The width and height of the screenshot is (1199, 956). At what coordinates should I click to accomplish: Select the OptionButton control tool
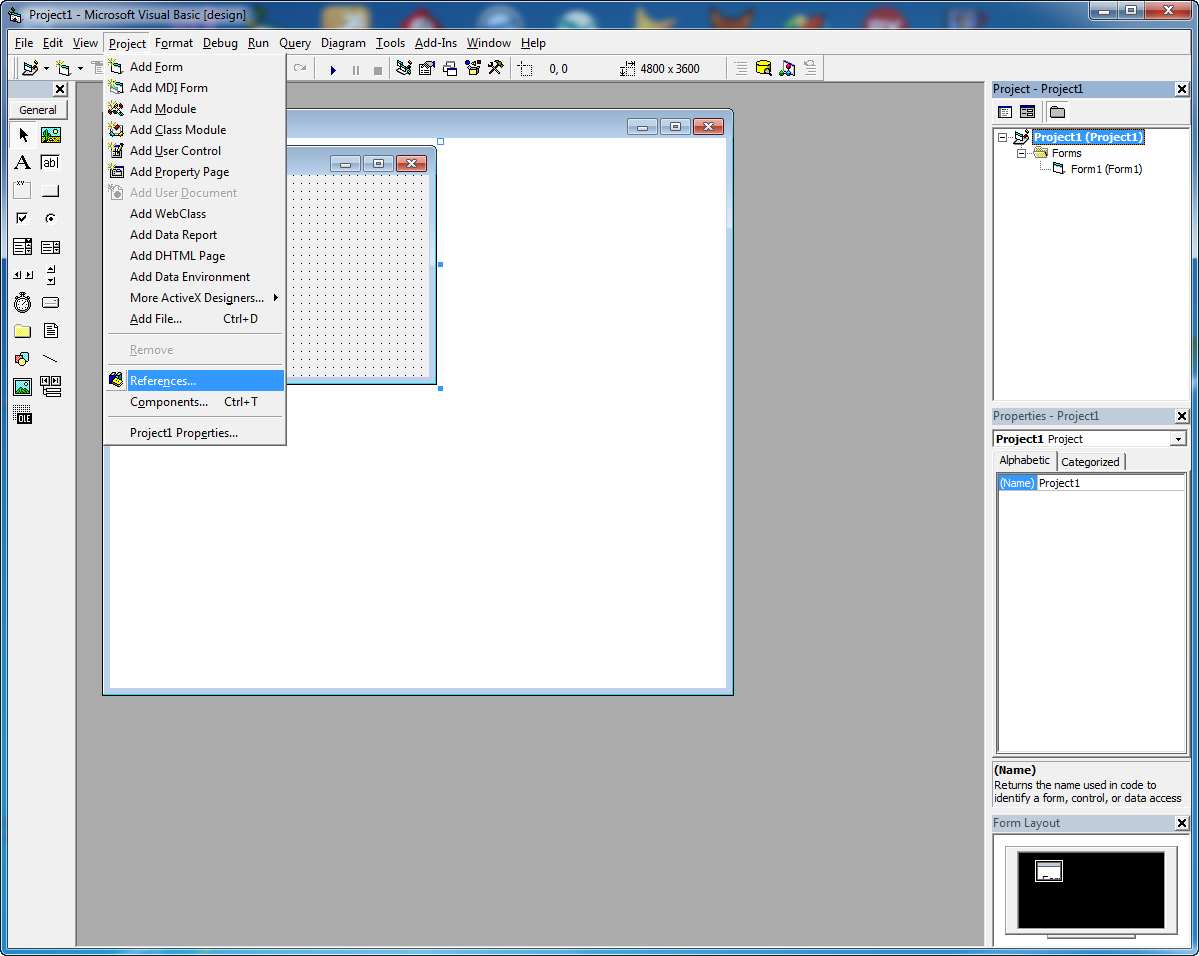[50, 219]
